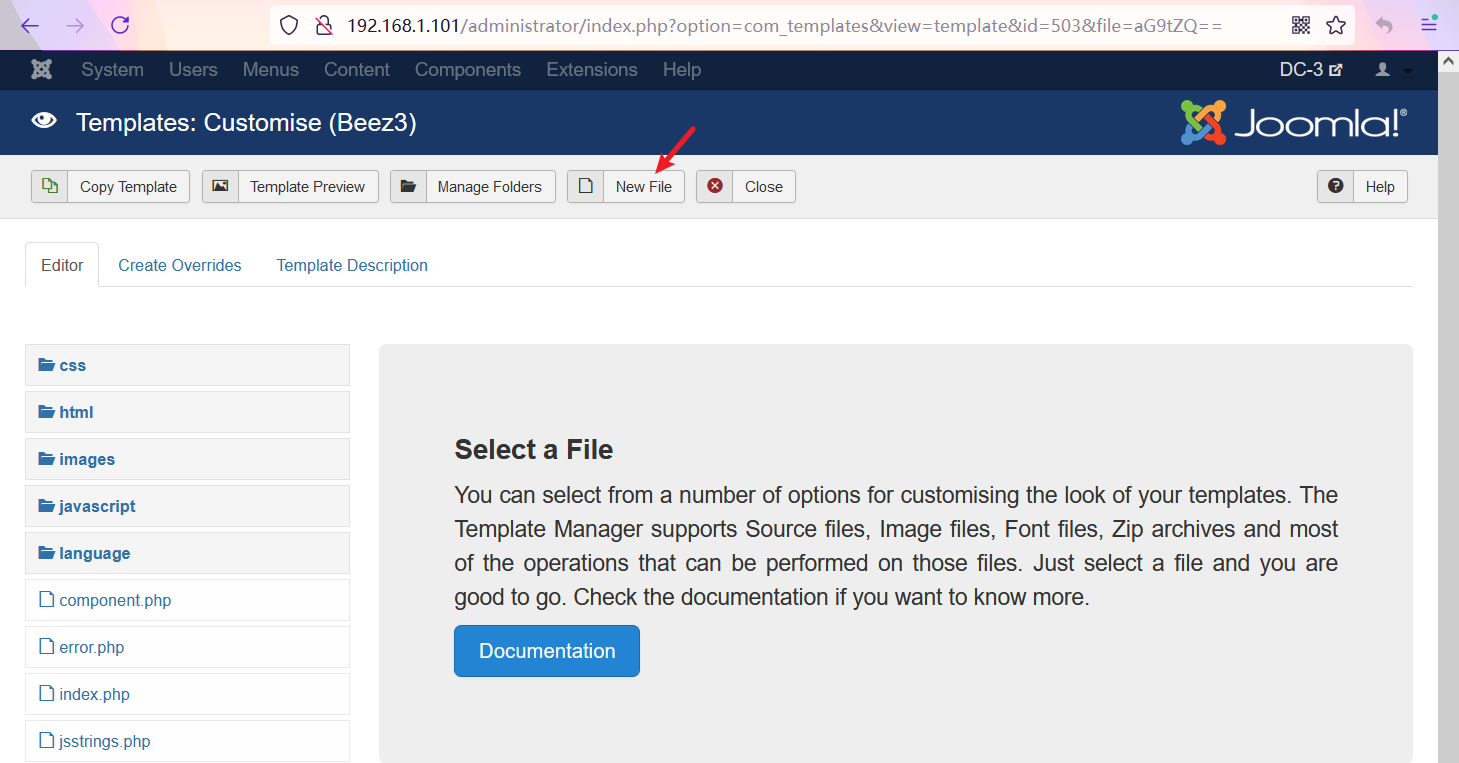Image resolution: width=1459 pixels, height=763 pixels.
Task: Open the Users menu
Action: [193, 70]
